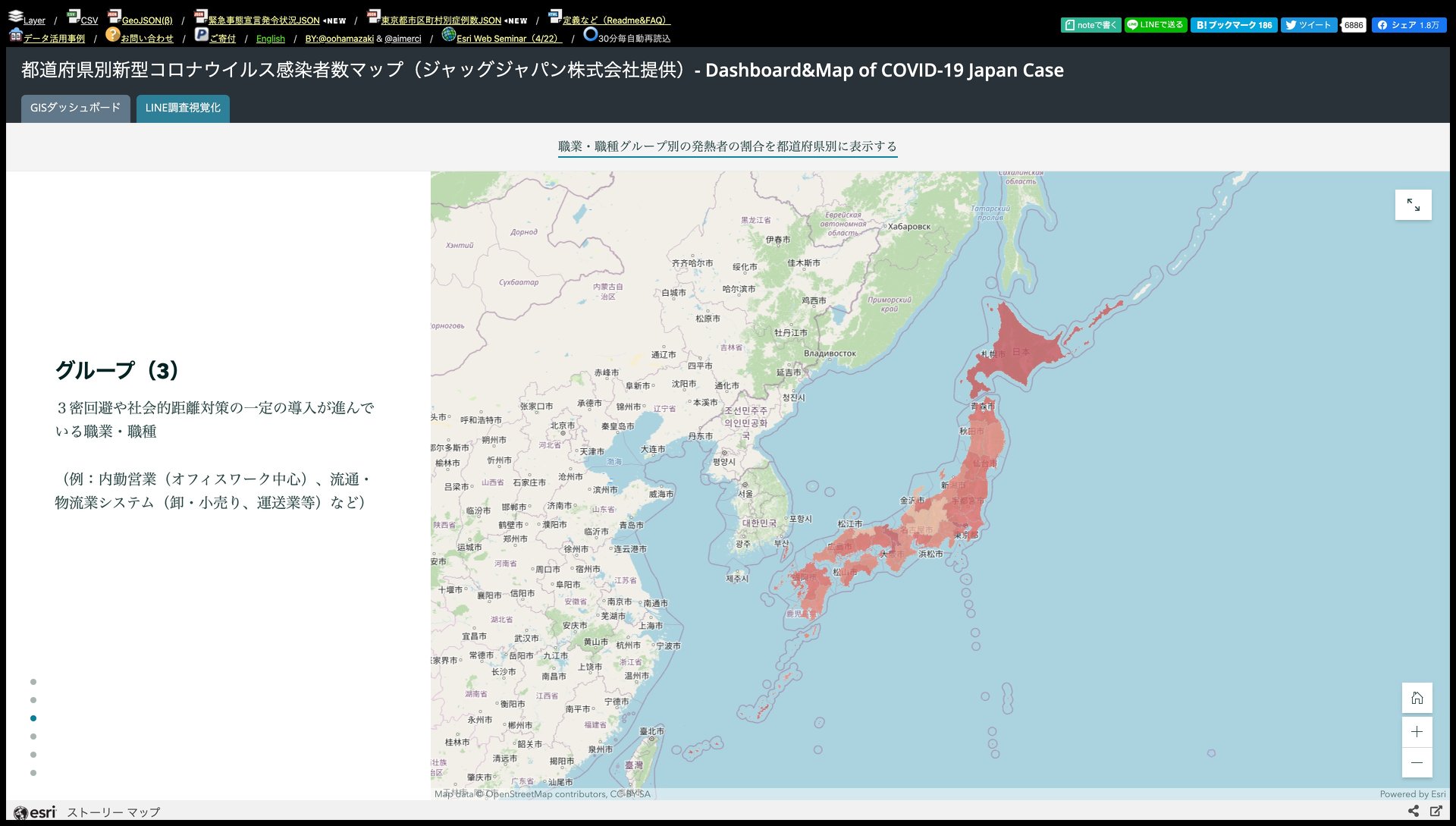Go to first story slide dot

coord(33,682)
